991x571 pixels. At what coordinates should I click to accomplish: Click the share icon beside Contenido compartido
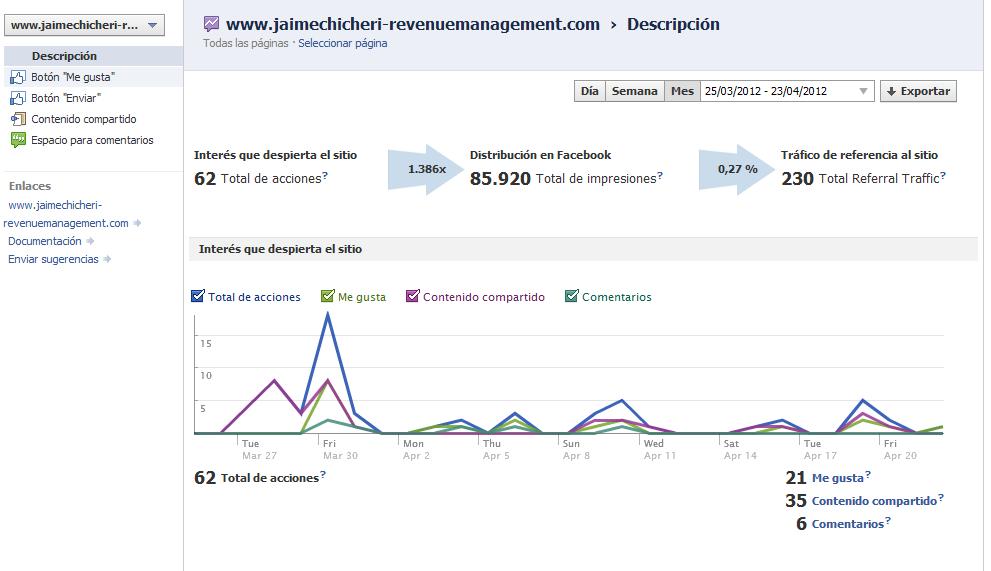coord(18,119)
